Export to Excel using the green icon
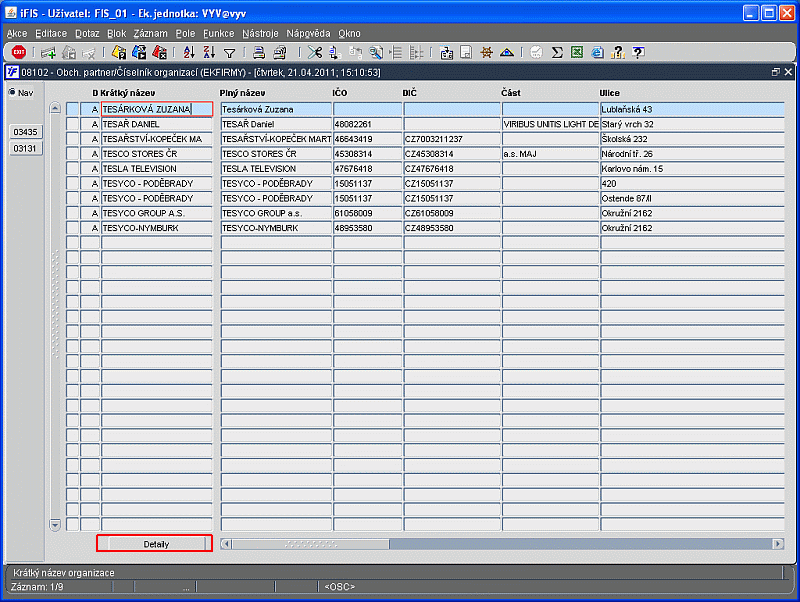Image resolution: width=800 pixels, height=602 pixels. click(x=577, y=52)
